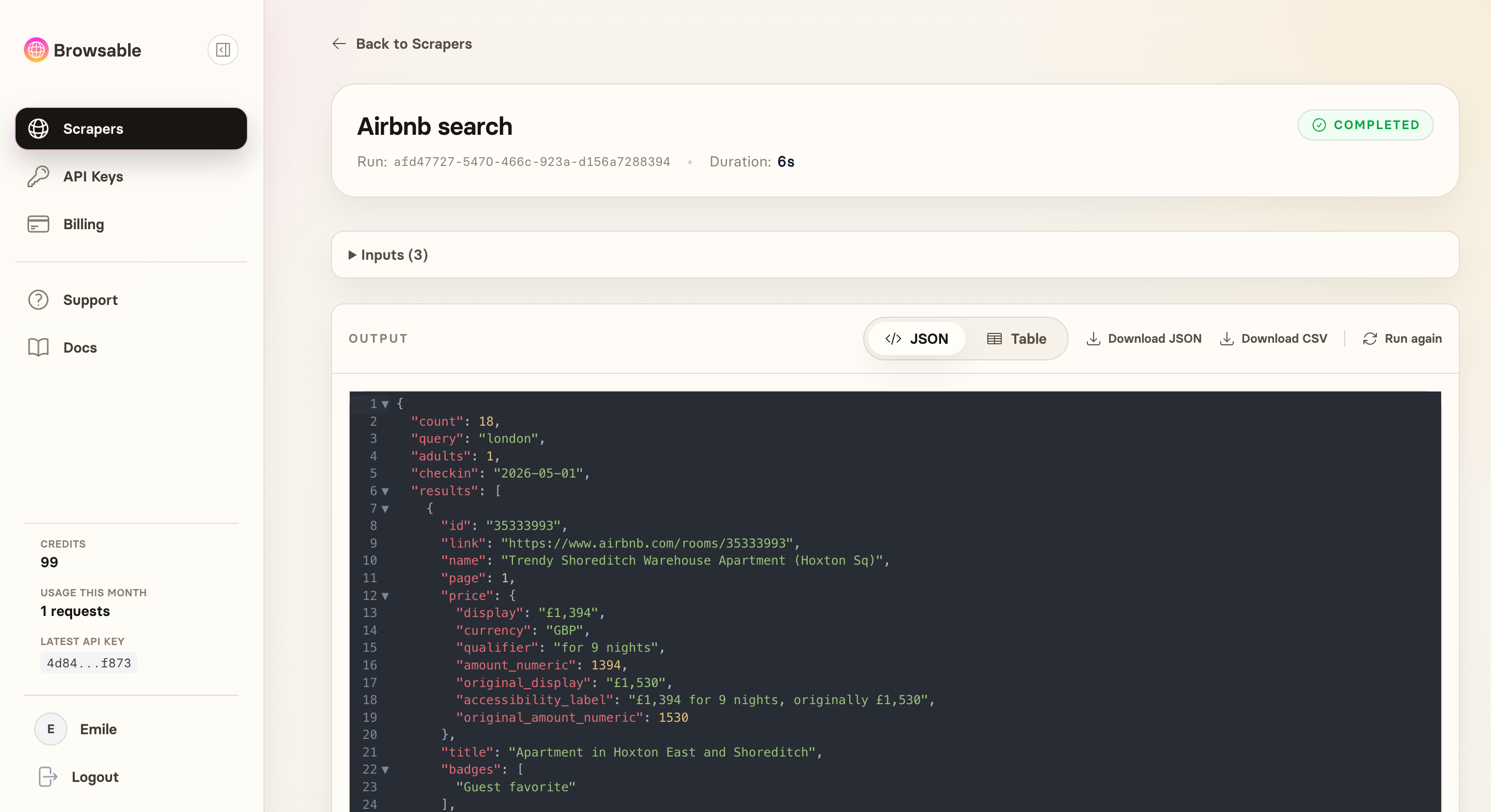This screenshot has height=812, width=1491.
Task: Collapse the sidebar panel icon
Action: 223,50
